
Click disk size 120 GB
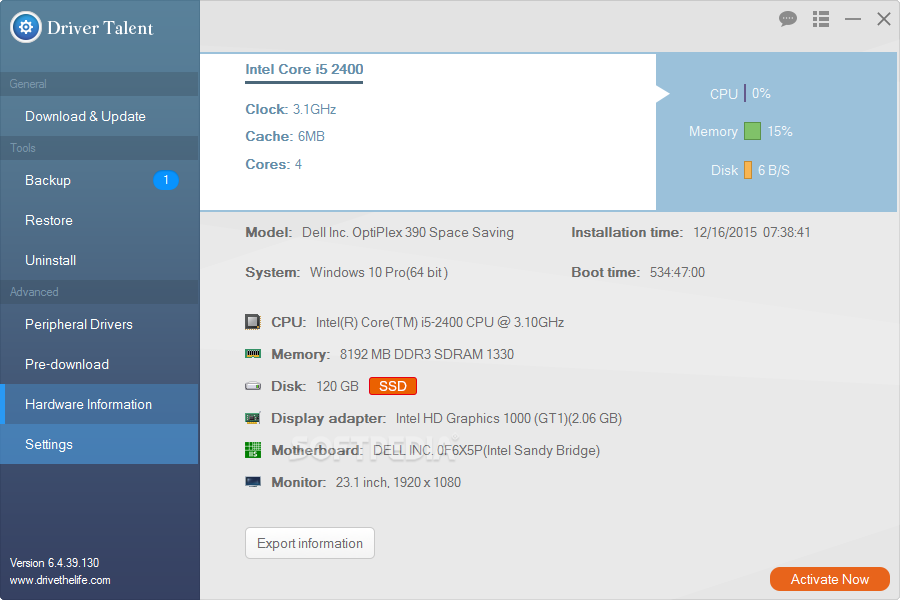[338, 386]
